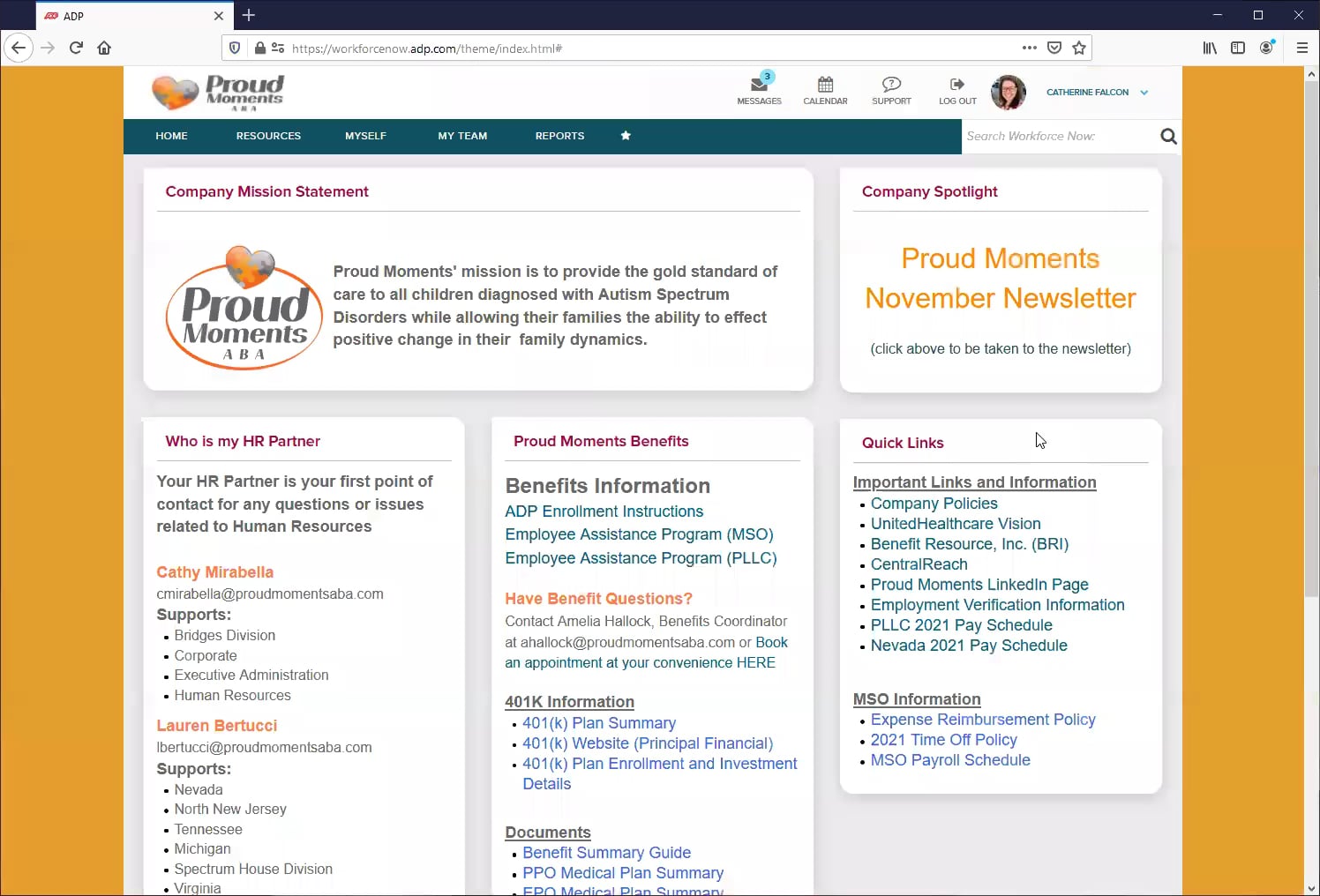
Task: Click Cathy Mirabella name heading
Action: tap(214, 572)
